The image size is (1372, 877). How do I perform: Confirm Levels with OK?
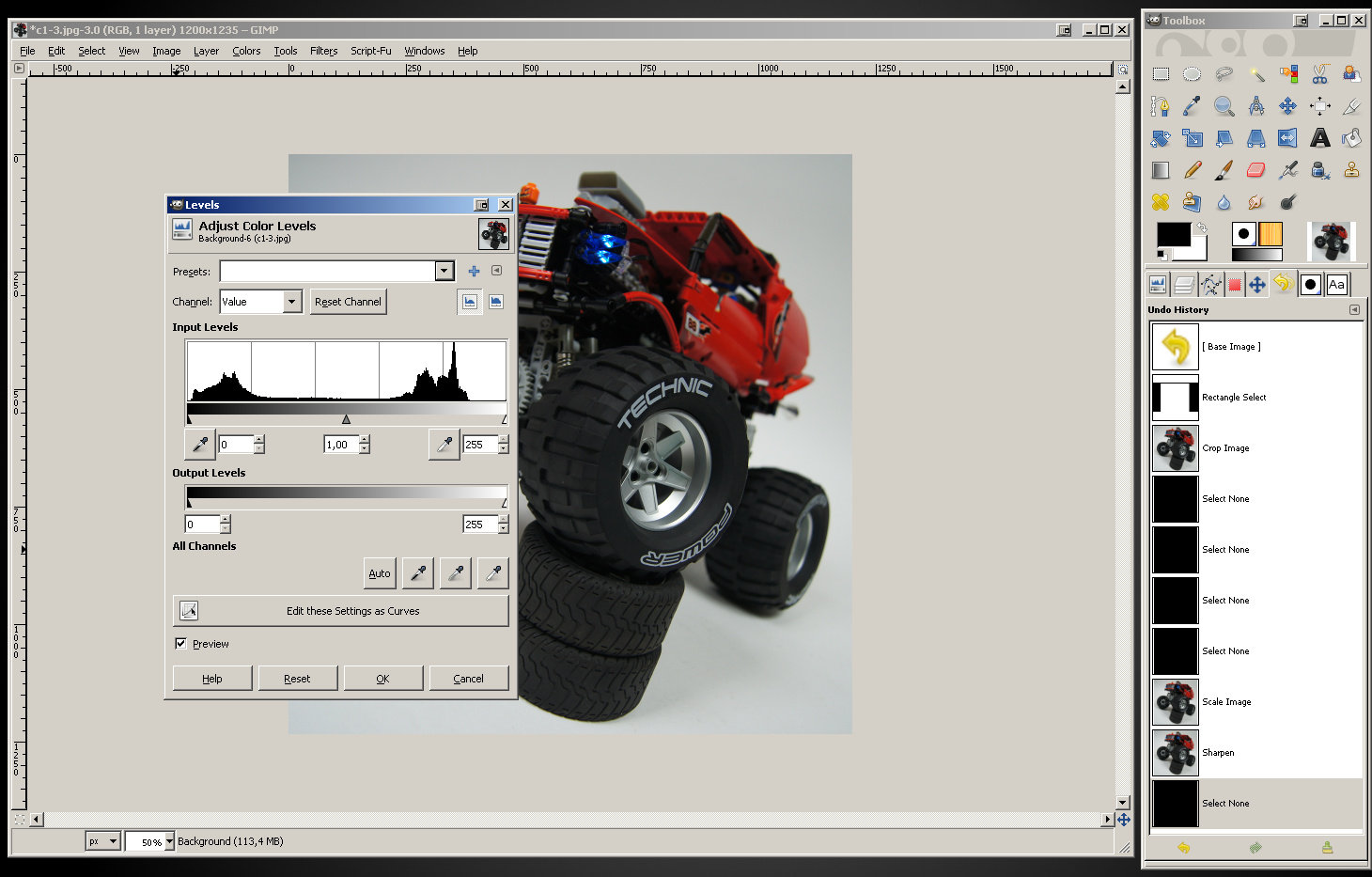(x=382, y=679)
